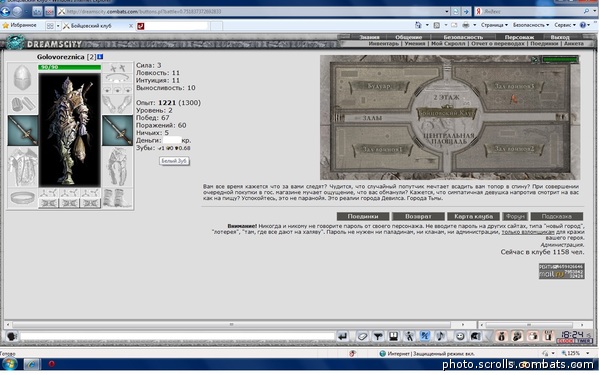Click the chat eraser clear icon
The height and width of the screenshot is (375, 600).
(362, 336)
